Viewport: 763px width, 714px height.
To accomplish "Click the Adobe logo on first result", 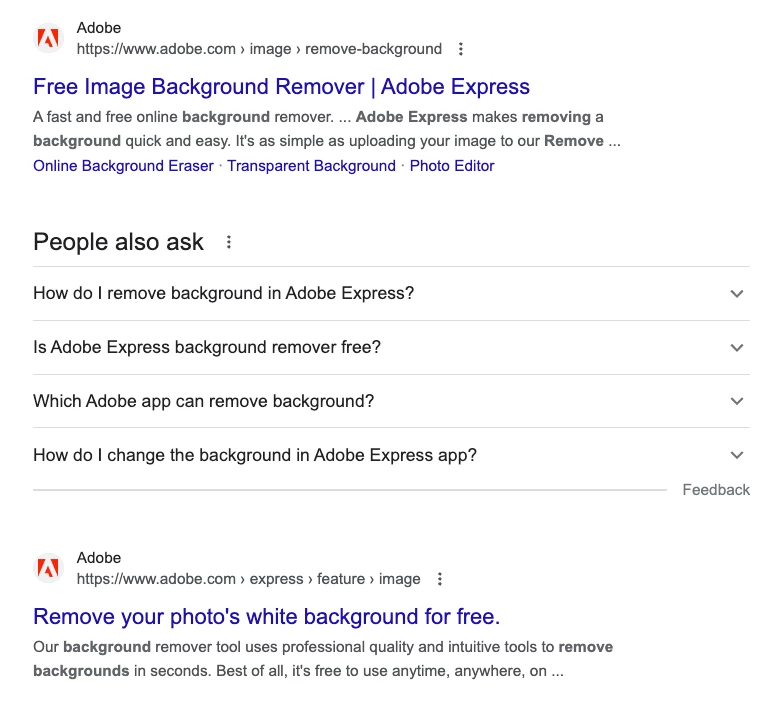I will [49, 38].
